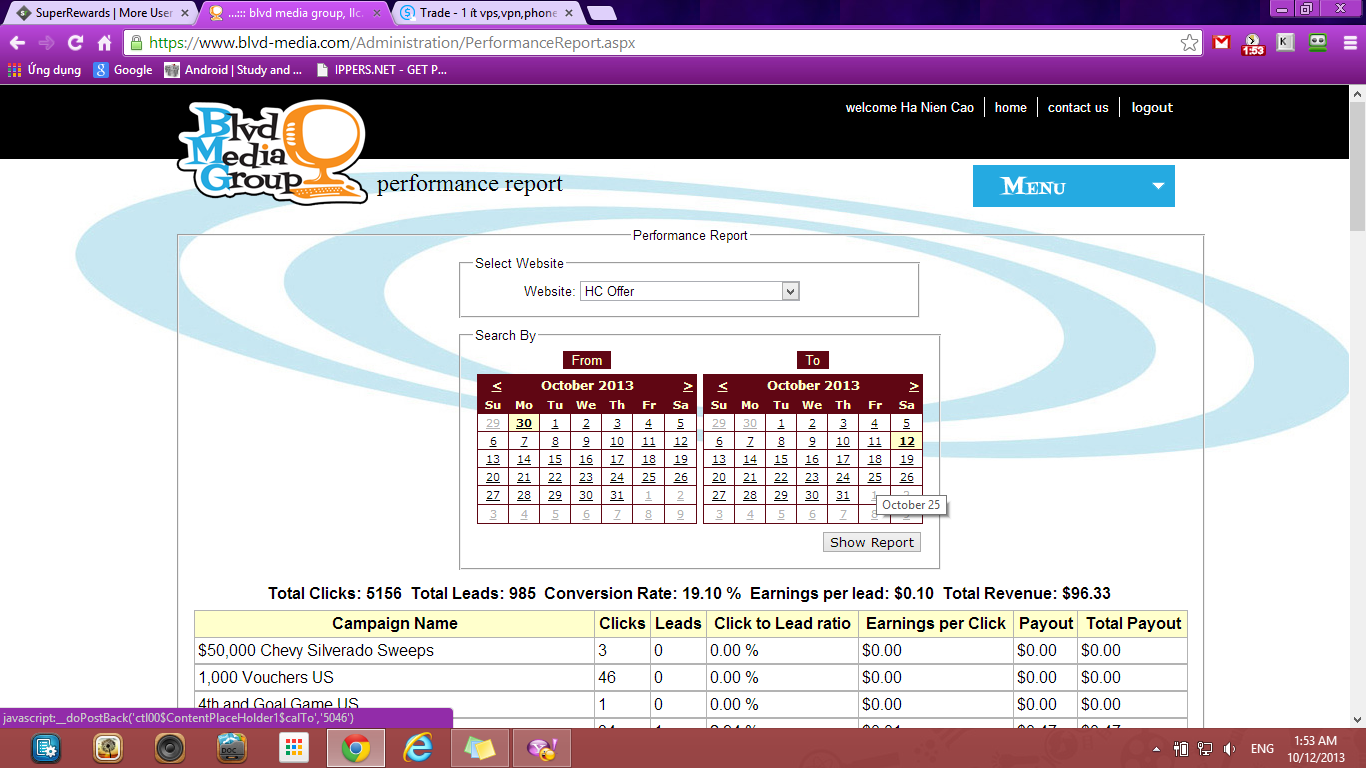Click the system tray battery icon
Viewport: 1366px width, 768px height.
coord(1181,749)
